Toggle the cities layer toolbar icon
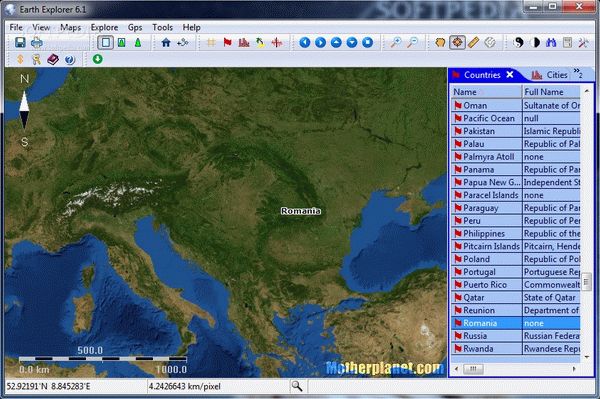The width and height of the screenshot is (600, 399). click(244, 42)
